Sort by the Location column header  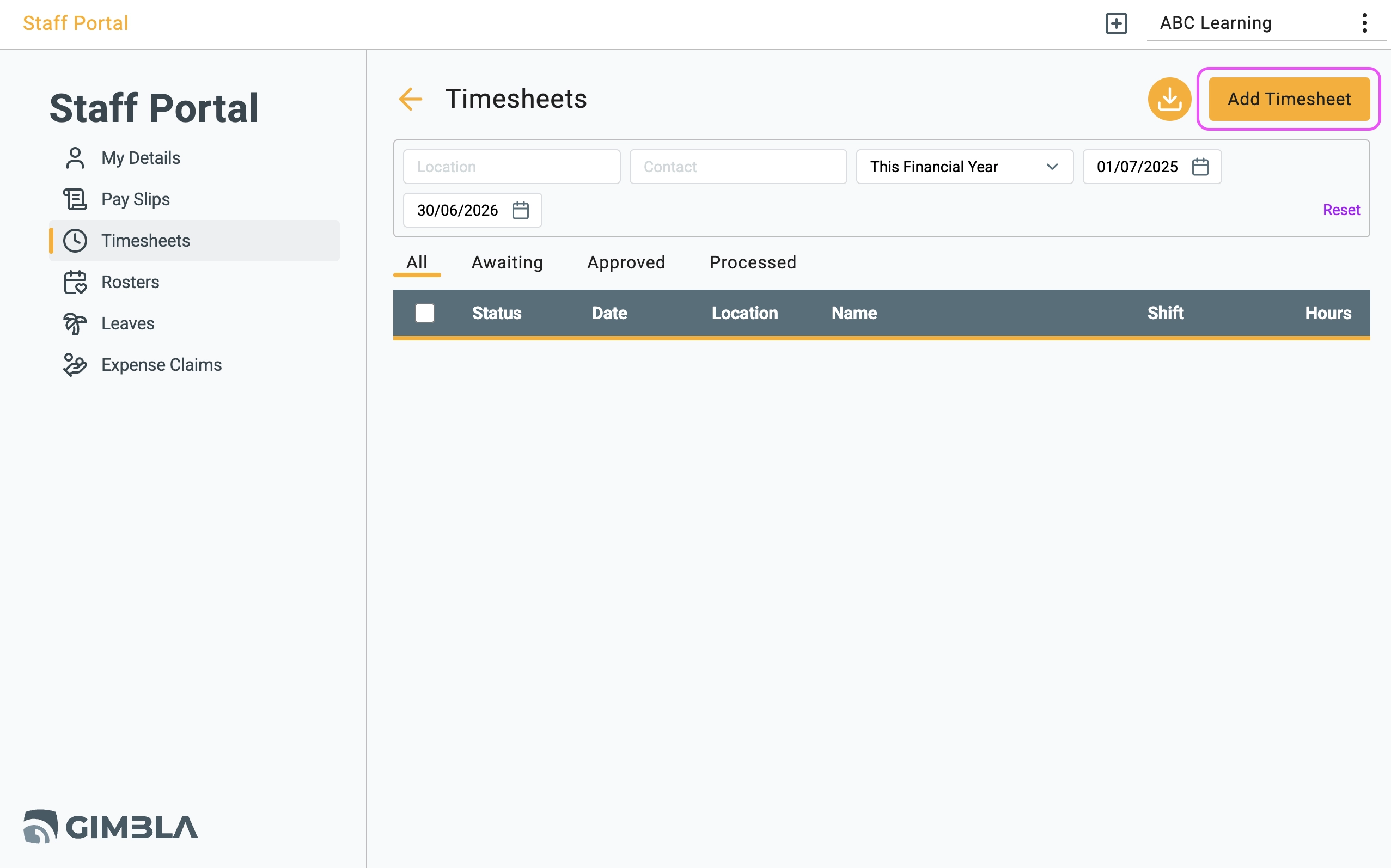pos(745,314)
